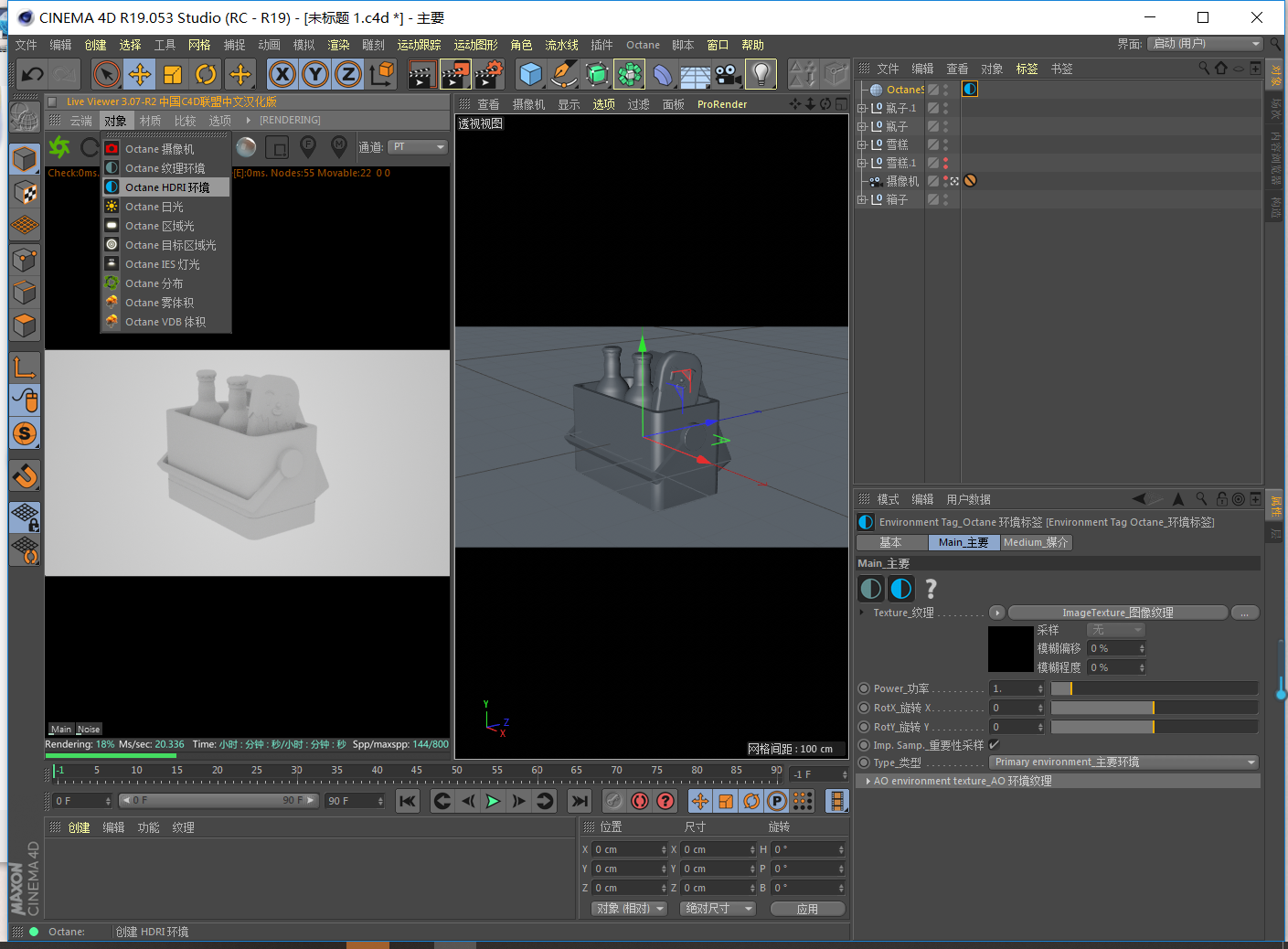Image resolution: width=1288 pixels, height=949 pixels.
Task: Click the blue deformer bend icon
Action: click(x=663, y=74)
